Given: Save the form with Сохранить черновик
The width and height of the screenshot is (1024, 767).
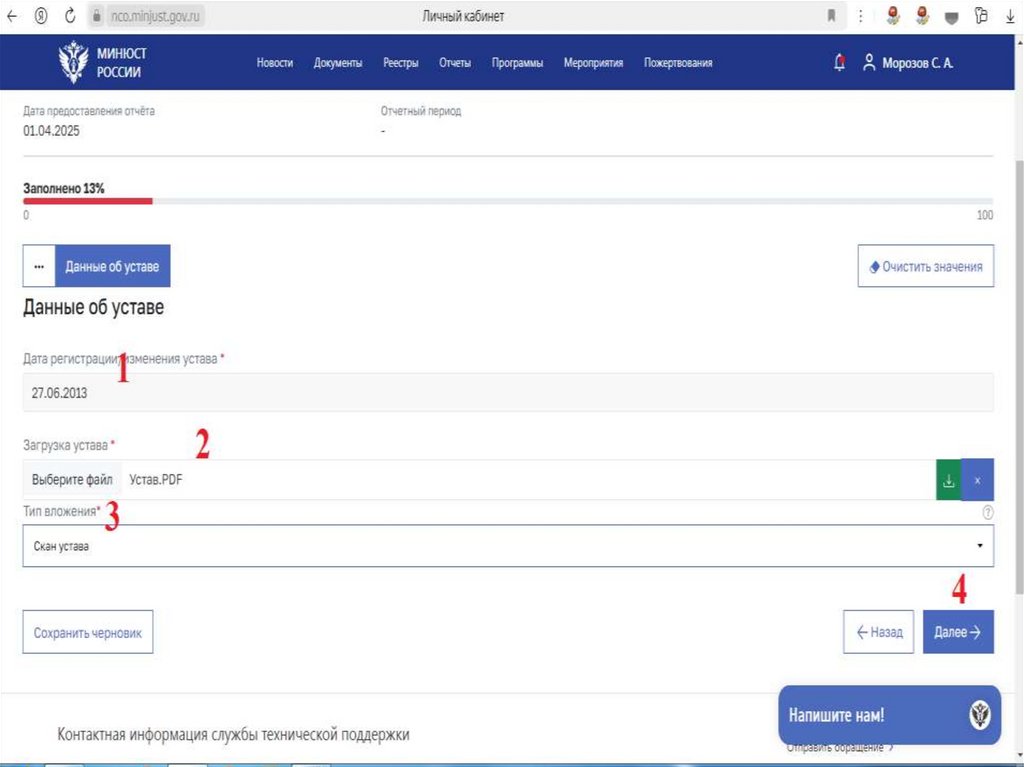Looking at the screenshot, I should coord(88,632).
